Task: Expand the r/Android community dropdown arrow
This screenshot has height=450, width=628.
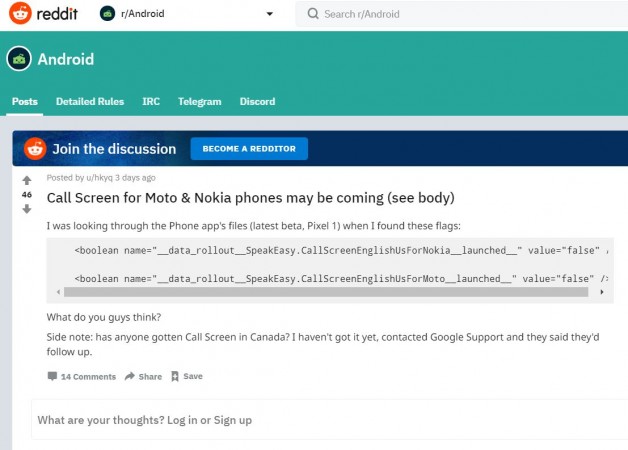Action: (270, 14)
